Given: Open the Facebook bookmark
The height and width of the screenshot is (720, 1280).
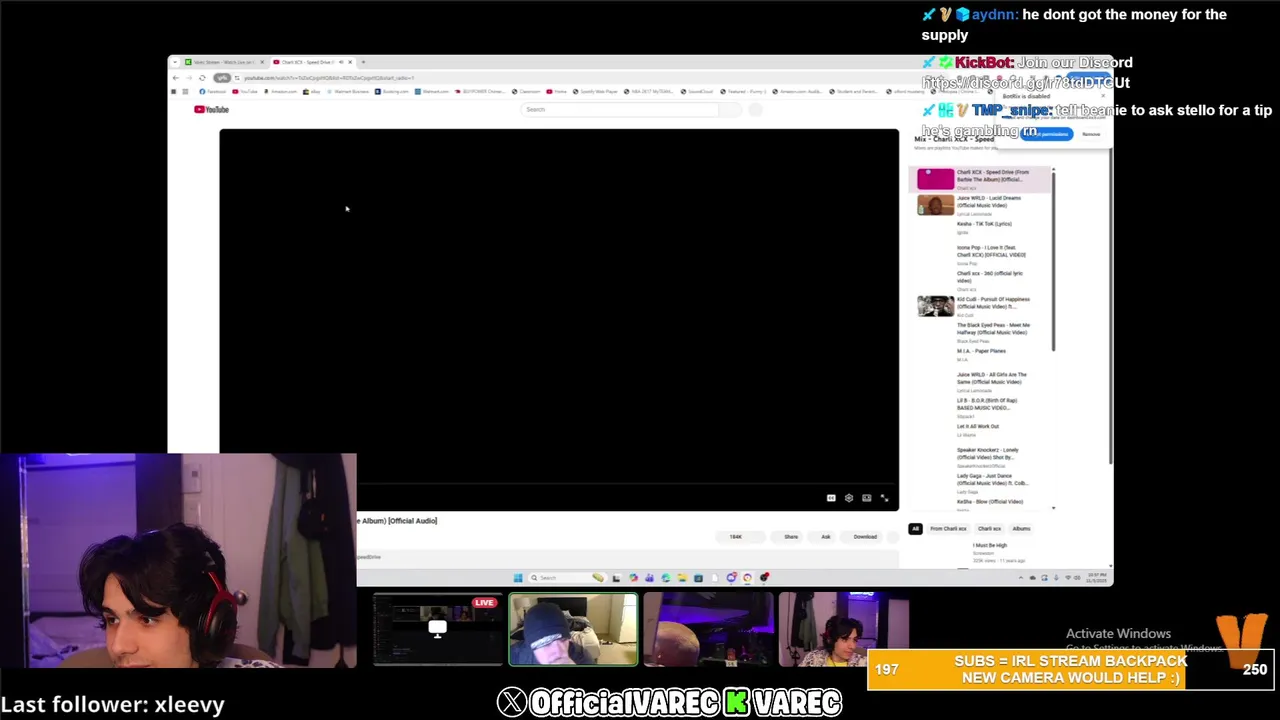Looking at the screenshot, I should pos(214,91).
